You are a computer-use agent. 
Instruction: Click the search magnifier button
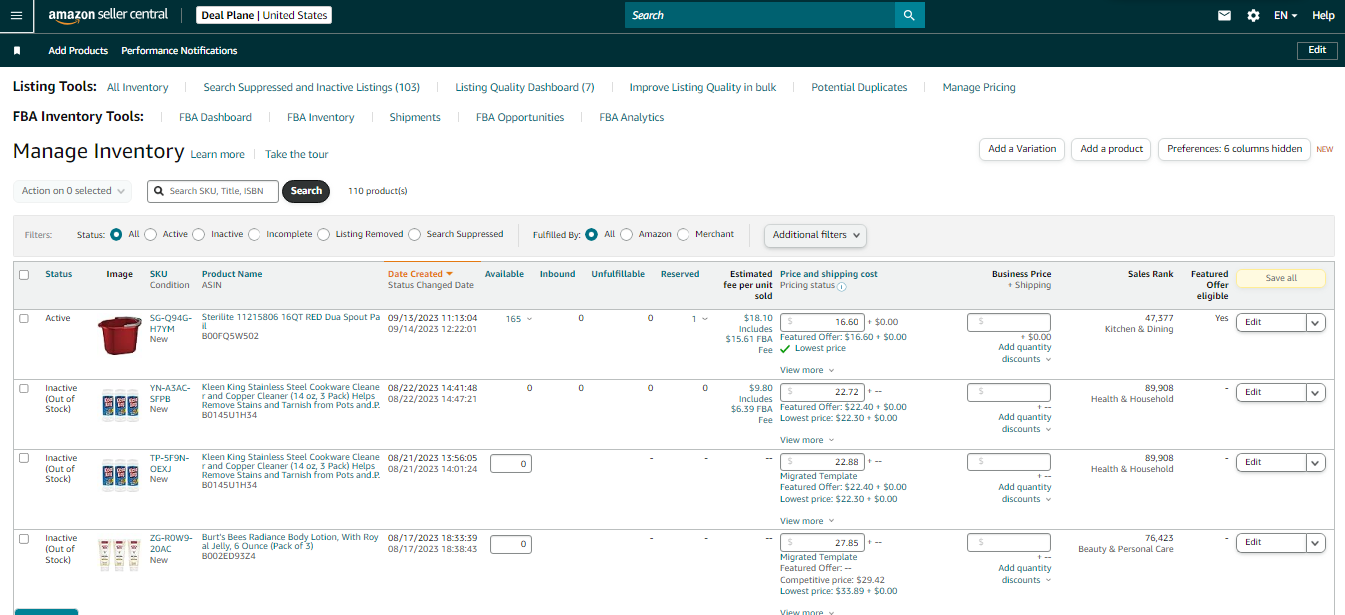[x=909, y=15]
